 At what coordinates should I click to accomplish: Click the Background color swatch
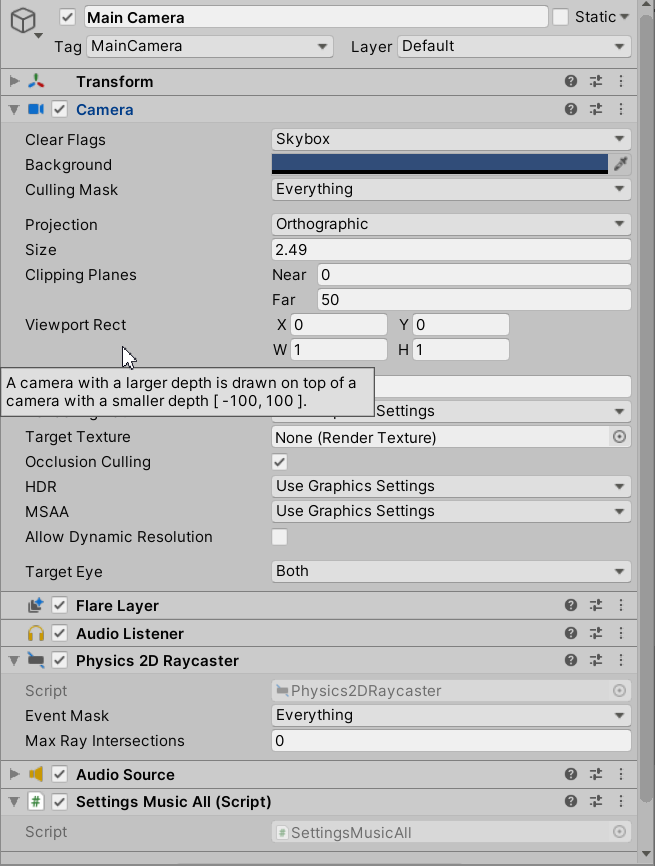click(440, 164)
